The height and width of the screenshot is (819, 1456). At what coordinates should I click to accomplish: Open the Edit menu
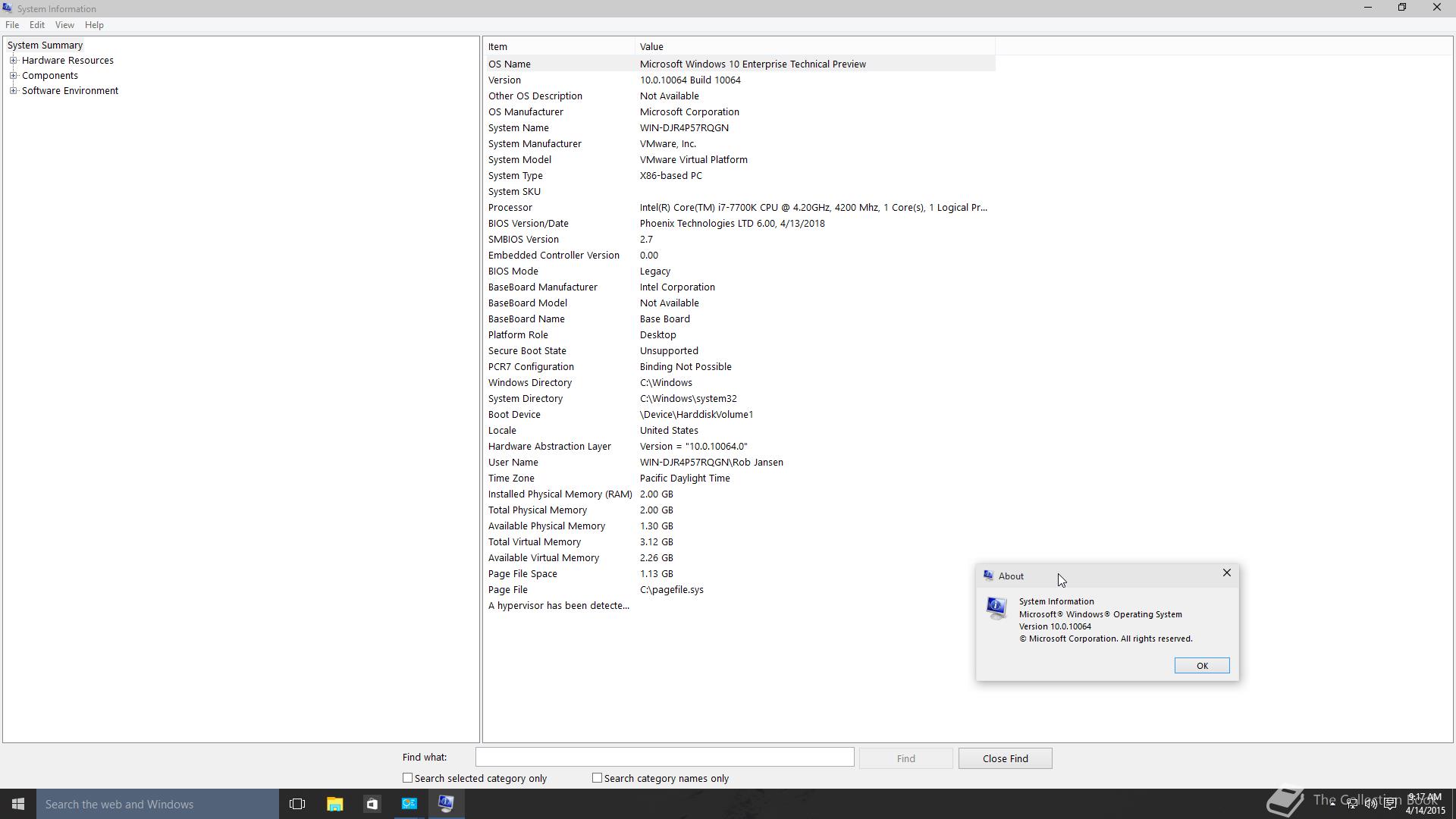(x=36, y=25)
